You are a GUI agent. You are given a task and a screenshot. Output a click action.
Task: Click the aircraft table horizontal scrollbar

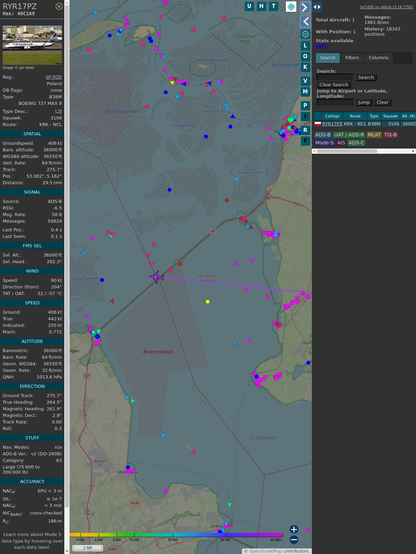[x=364, y=151]
